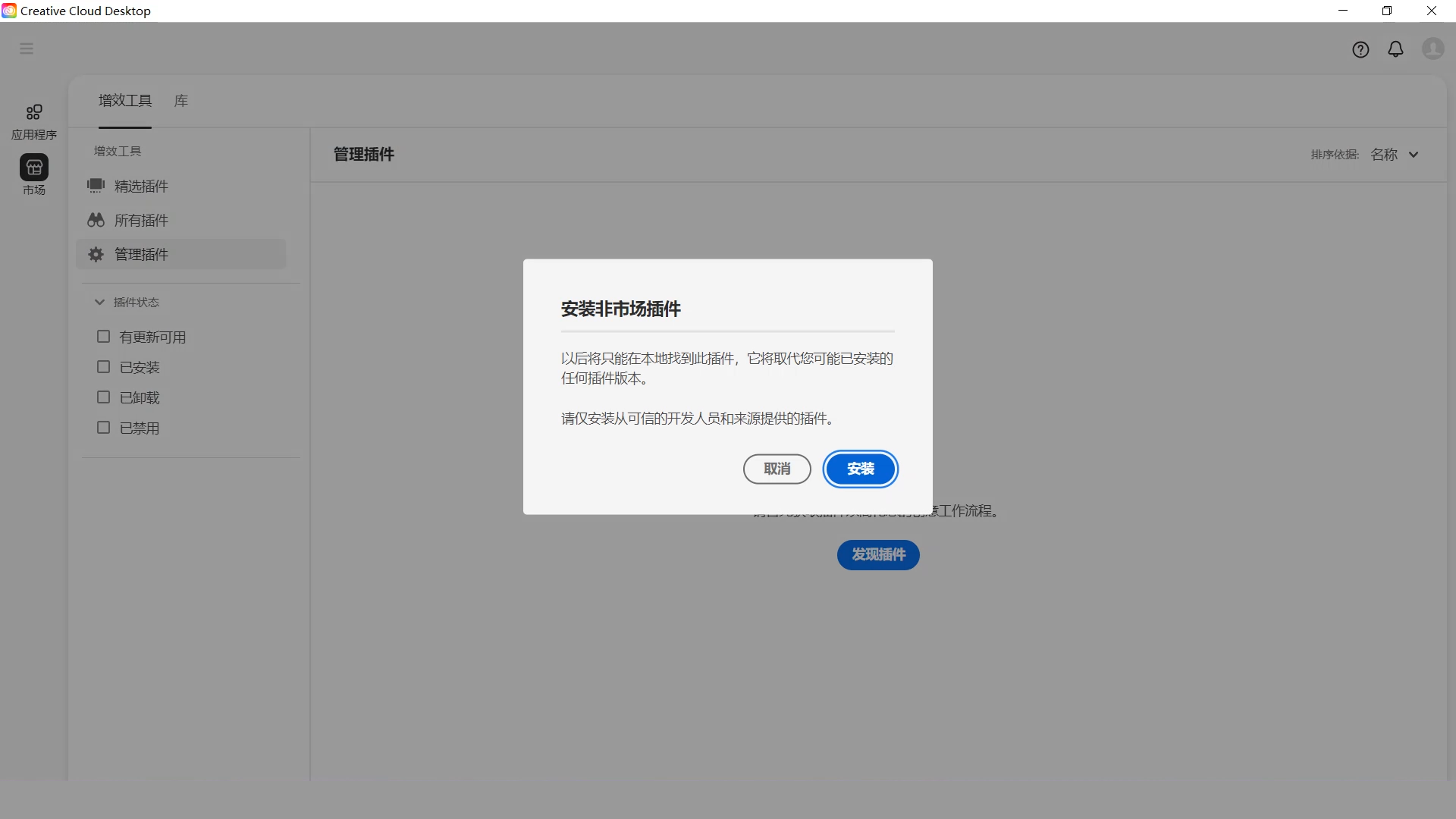The width and height of the screenshot is (1456, 819).
Task: Switch to the 增效工具 tab
Action: (x=125, y=101)
